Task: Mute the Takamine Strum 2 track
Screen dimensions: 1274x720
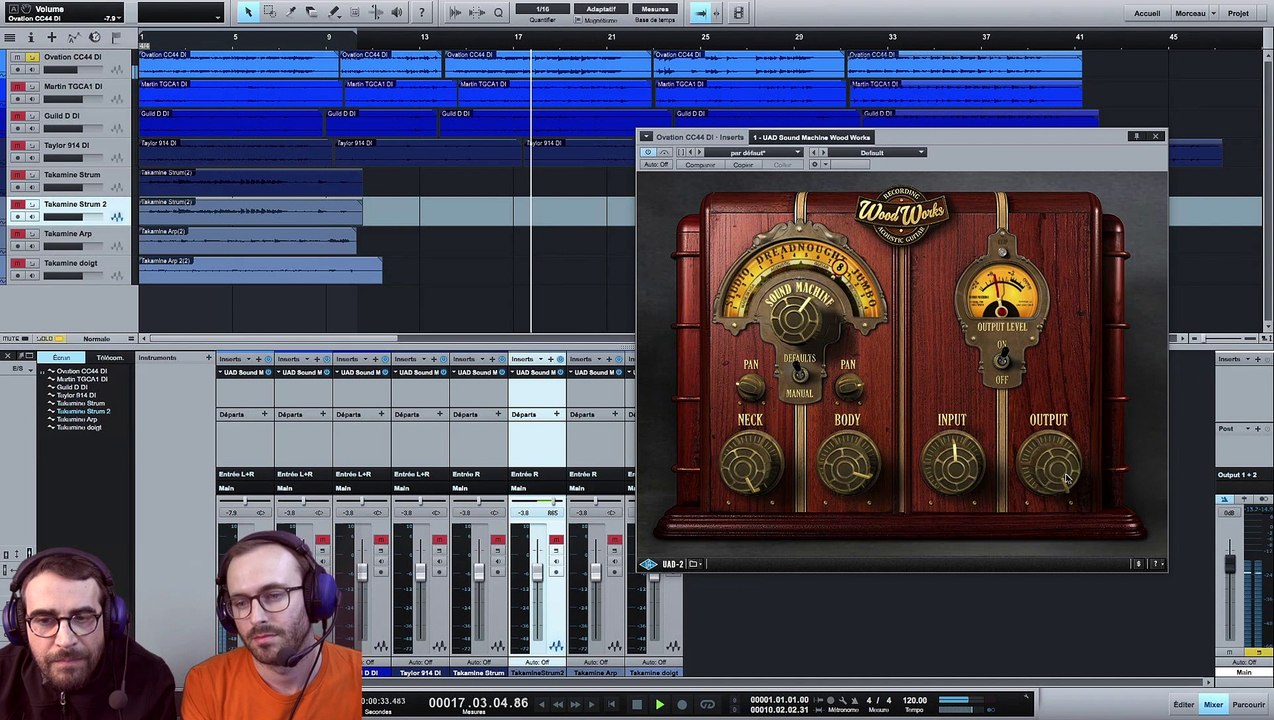Action: coord(17,205)
